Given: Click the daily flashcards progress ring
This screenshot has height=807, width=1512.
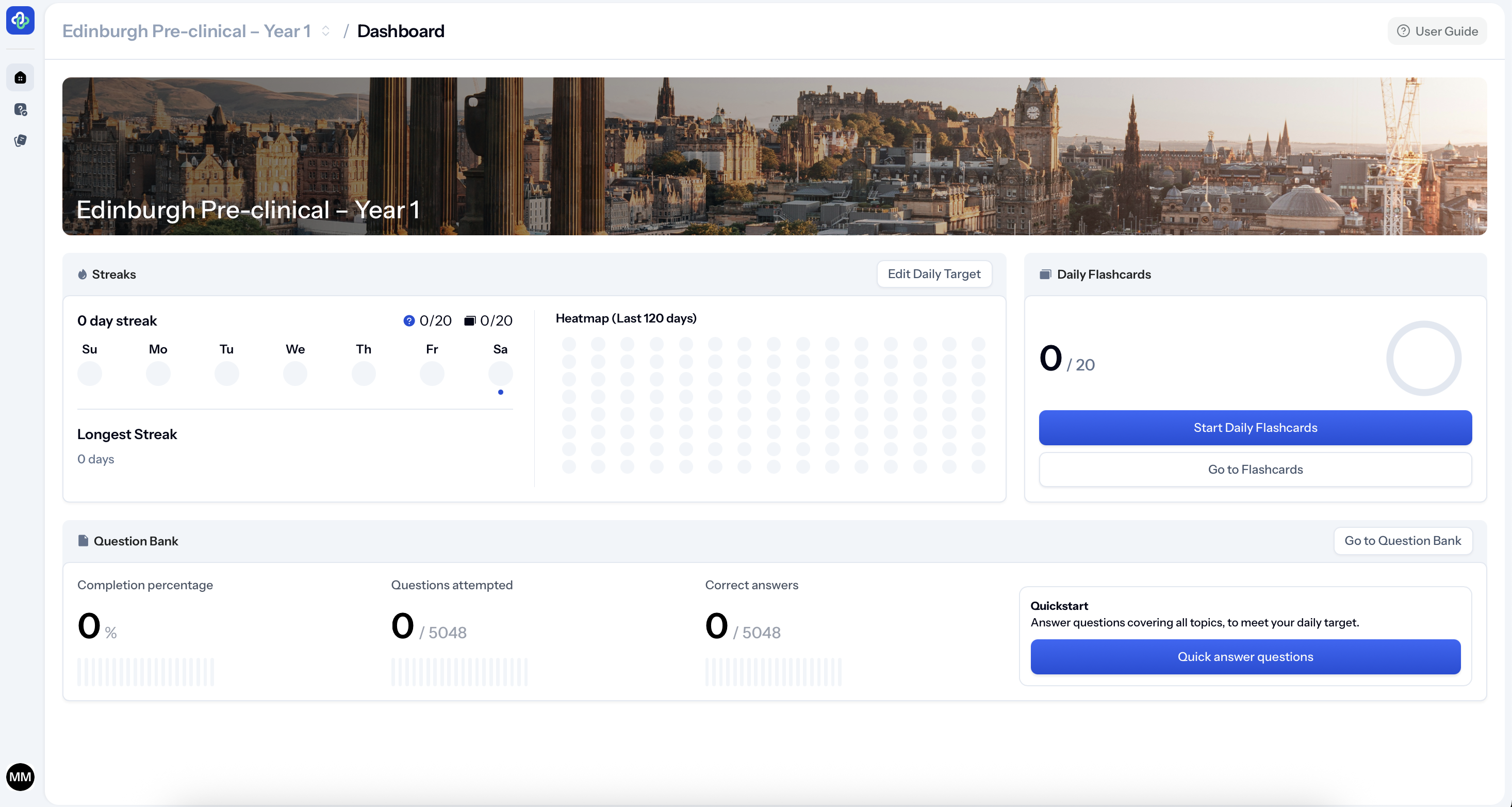Looking at the screenshot, I should (1423, 358).
